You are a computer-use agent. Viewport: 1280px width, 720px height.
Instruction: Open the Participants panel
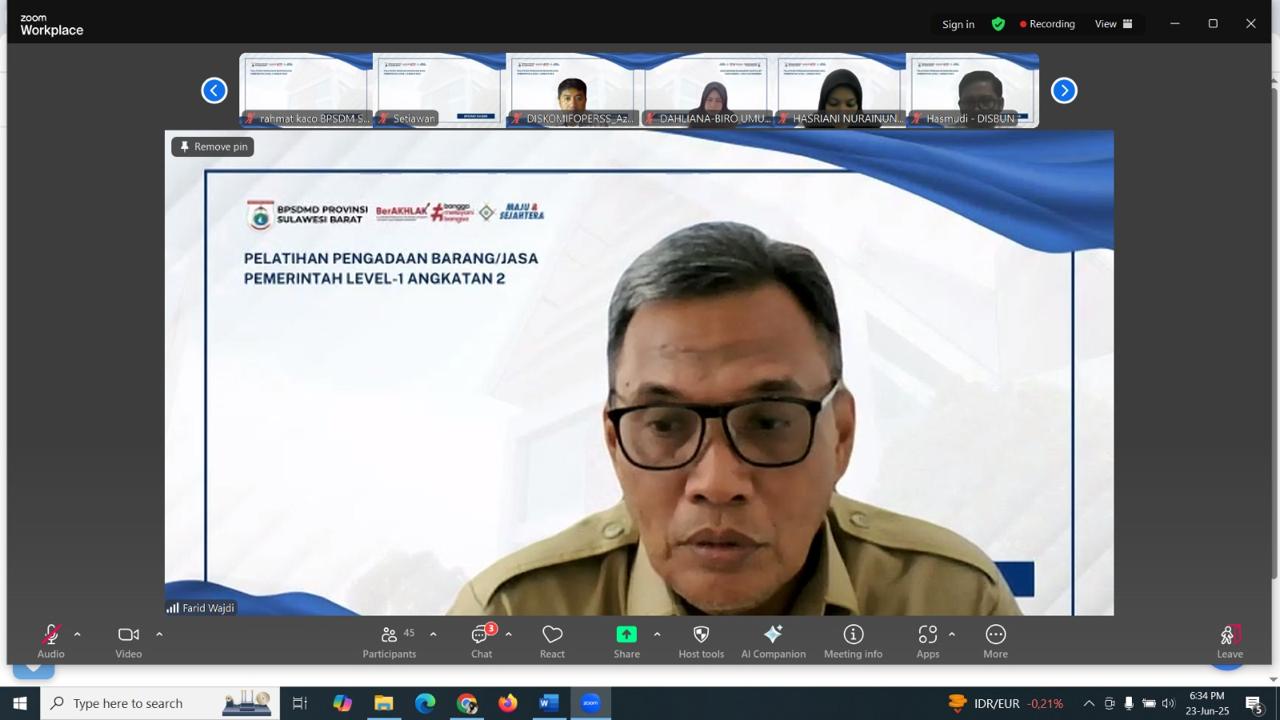pos(389,641)
